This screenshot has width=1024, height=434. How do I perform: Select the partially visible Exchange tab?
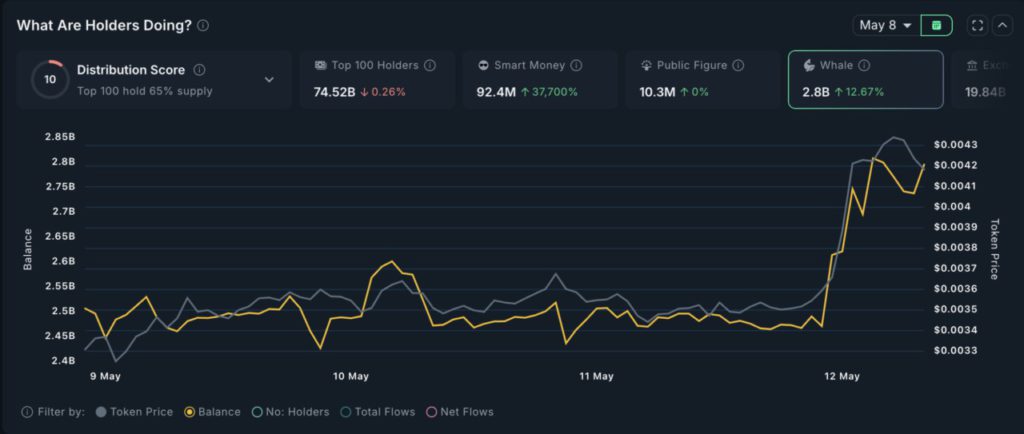pyautogui.click(x=986, y=79)
